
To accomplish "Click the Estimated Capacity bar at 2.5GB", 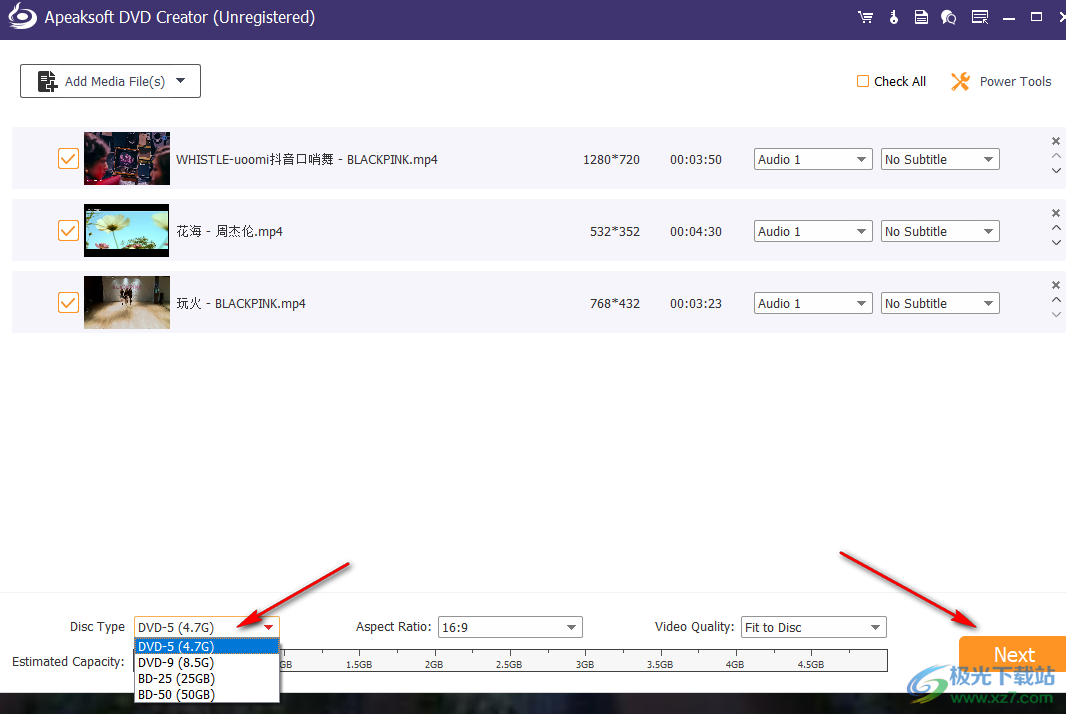I will [x=509, y=660].
